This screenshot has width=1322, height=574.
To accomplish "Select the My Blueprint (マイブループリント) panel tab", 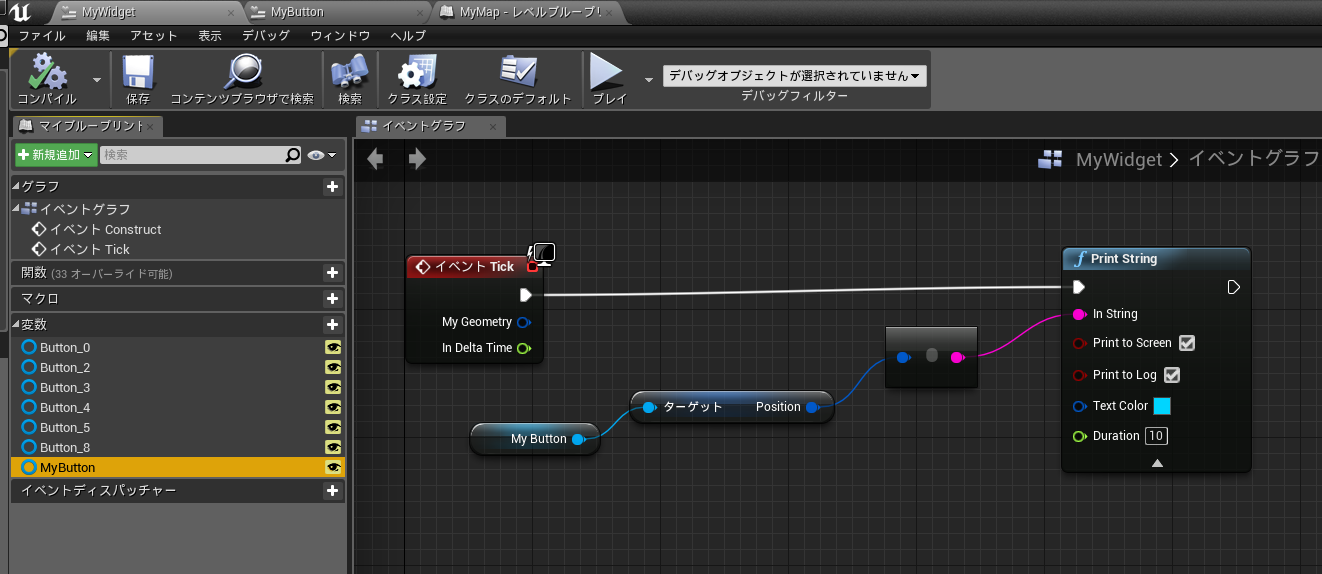I will pos(89,126).
